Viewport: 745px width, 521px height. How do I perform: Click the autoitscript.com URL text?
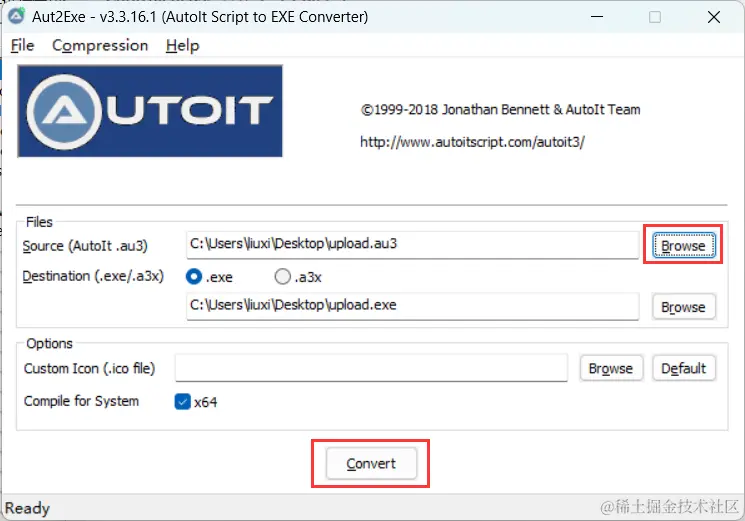point(472,142)
